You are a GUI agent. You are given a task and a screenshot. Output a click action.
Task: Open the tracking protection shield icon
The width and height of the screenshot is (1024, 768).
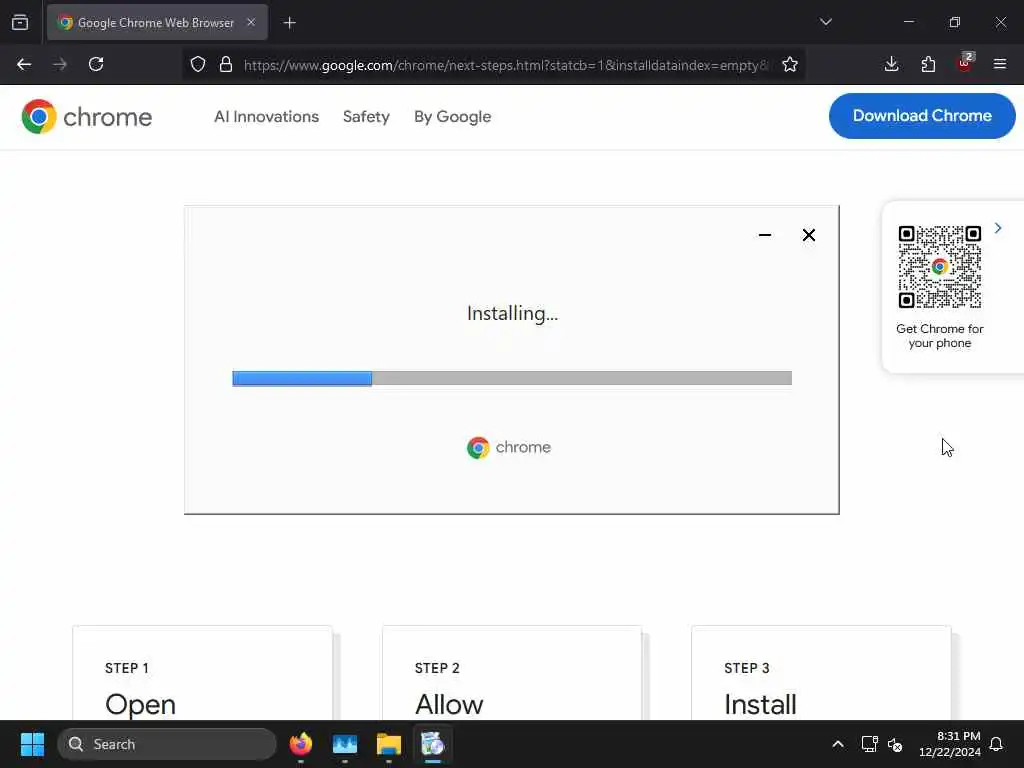coord(198,64)
